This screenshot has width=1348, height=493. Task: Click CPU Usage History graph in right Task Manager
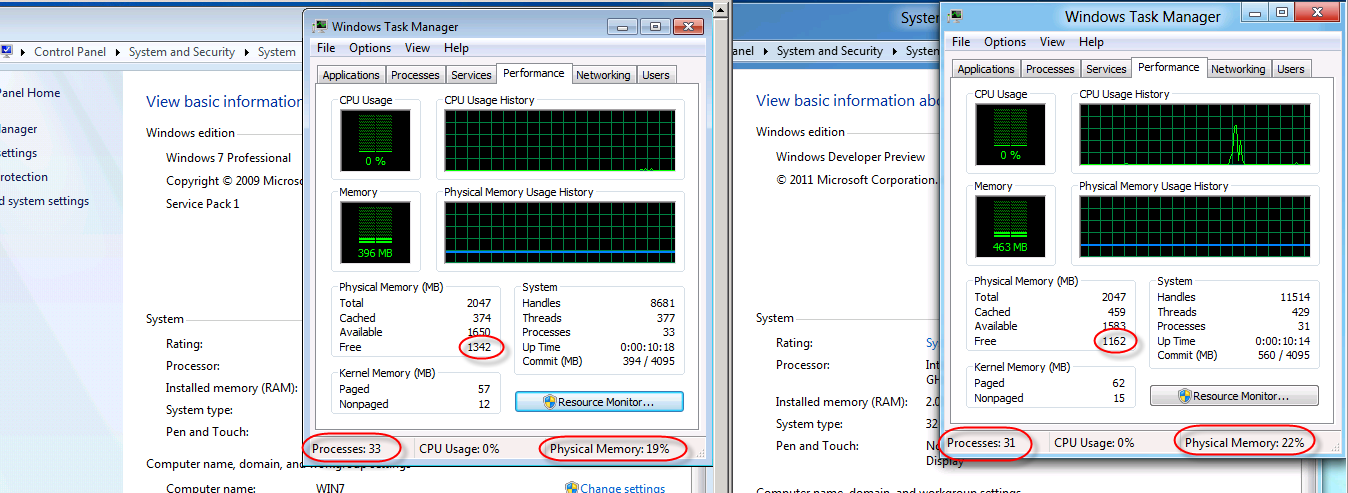(x=1195, y=135)
